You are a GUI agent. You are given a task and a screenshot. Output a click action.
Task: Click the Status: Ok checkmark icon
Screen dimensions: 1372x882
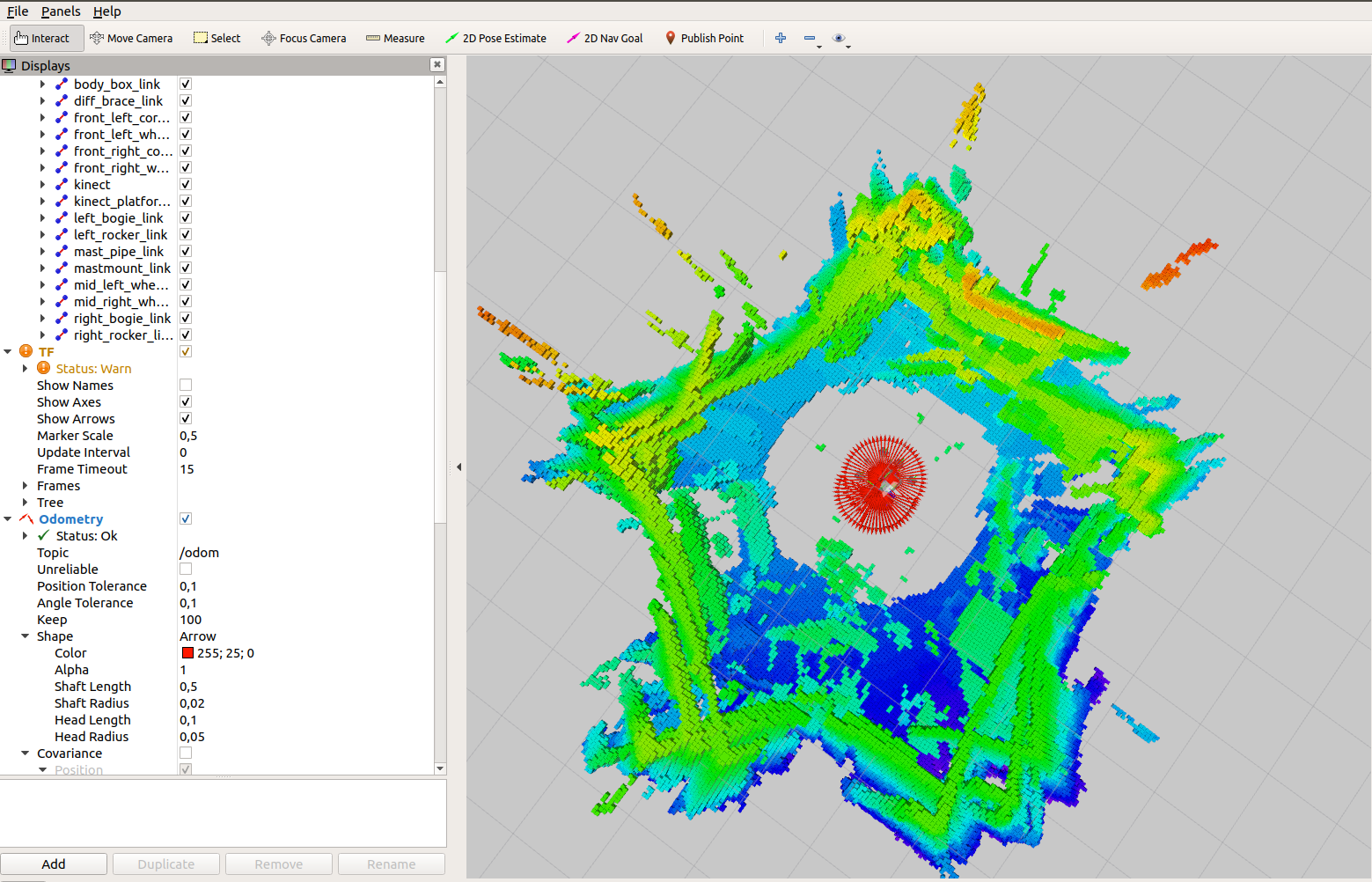[43, 535]
